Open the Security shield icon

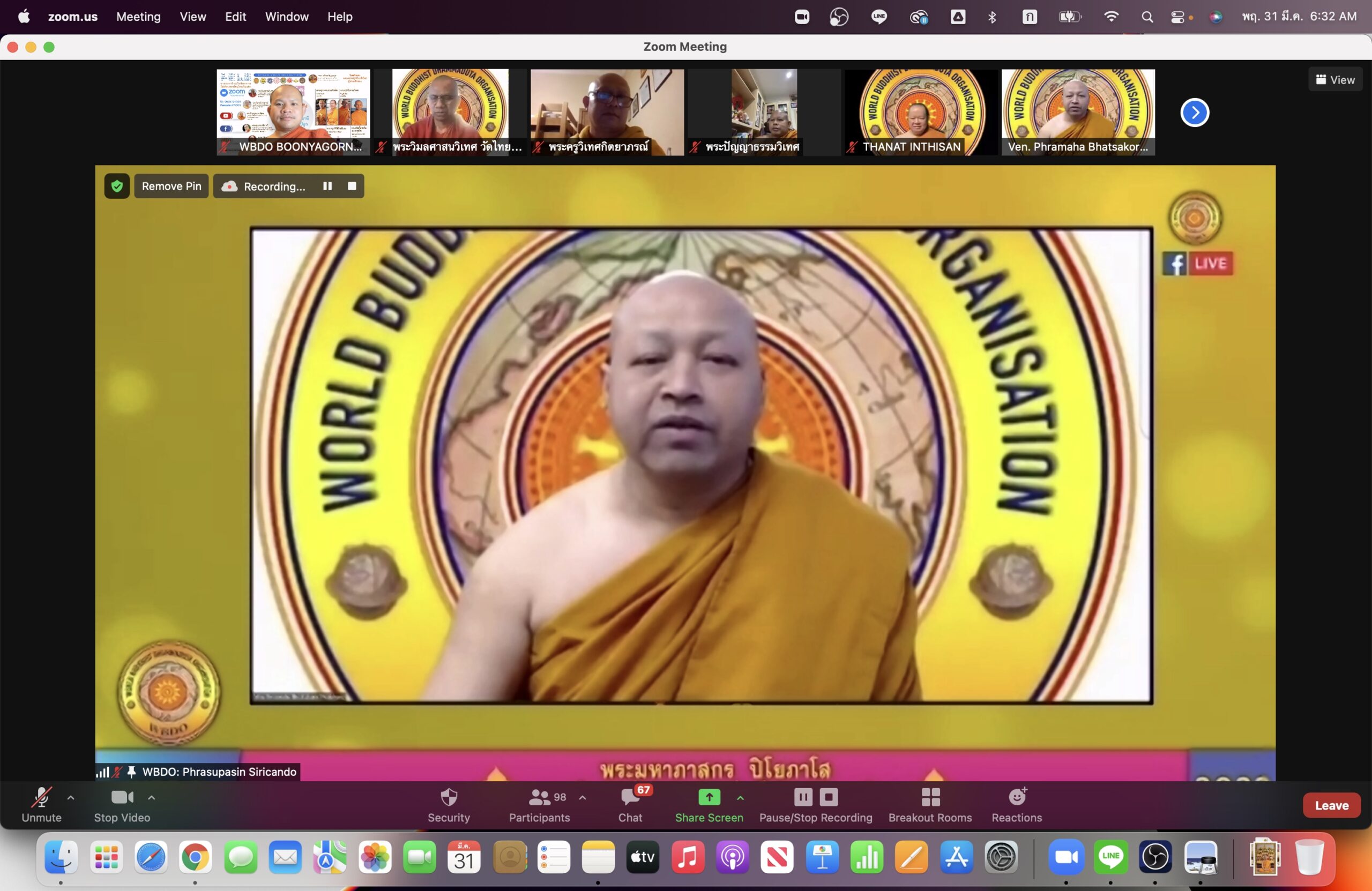coord(449,798)
